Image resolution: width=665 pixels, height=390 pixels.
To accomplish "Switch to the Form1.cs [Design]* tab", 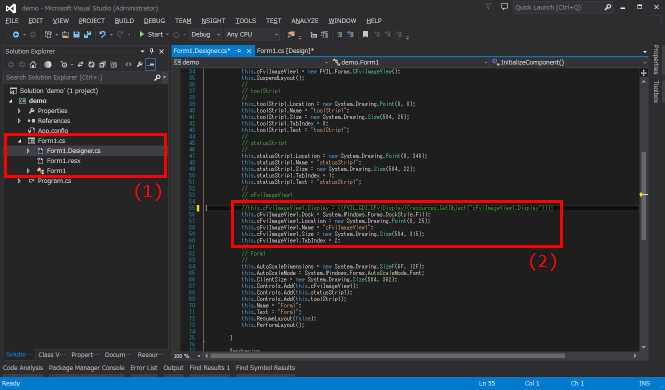I will [285, 51].
